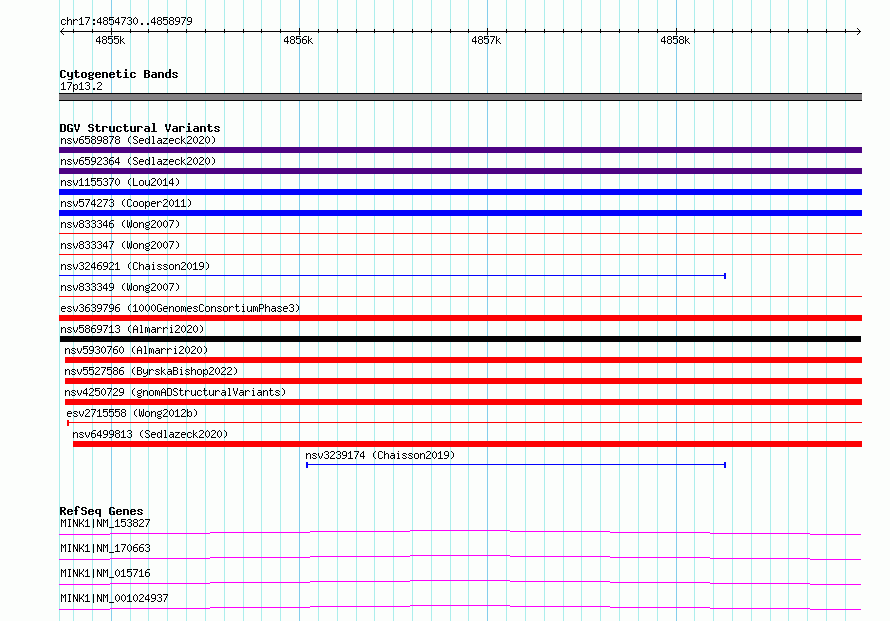This screenshot has height=621, width=890.
Task: Click the thin red line under esv2715558
Action: click(x=464, y=423)
